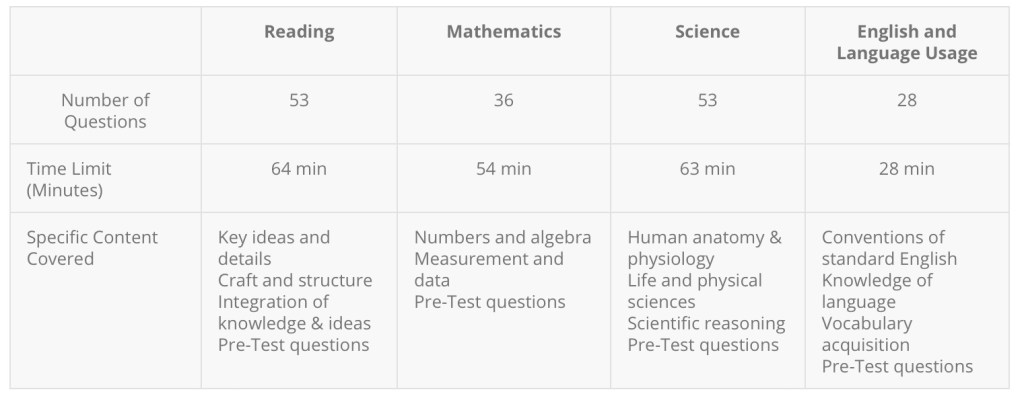Viewport: 1024px width, 402px height.
Task: Click the English and Language Usage header
Action: [906, 42]
